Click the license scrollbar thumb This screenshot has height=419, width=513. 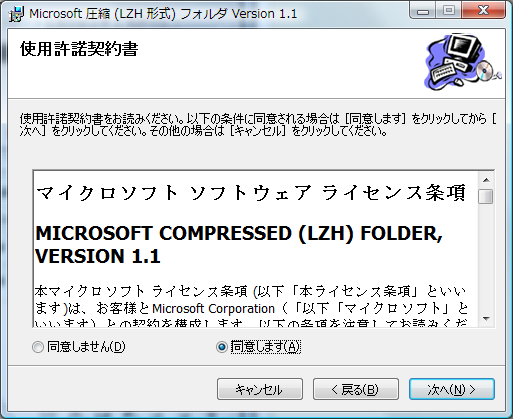tap(486, 196)
